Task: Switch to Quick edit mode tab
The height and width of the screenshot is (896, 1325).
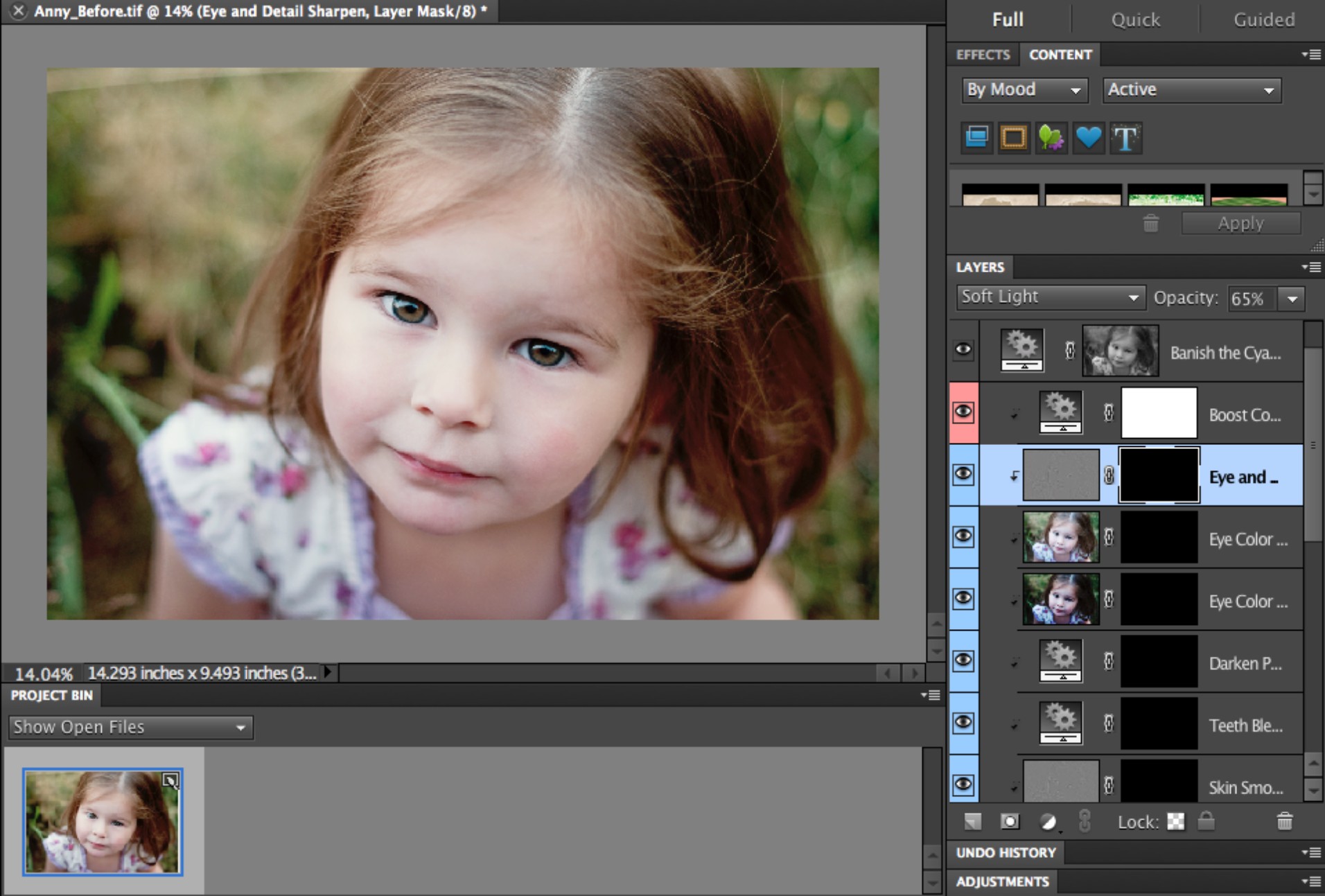Action: pyautogui.click(x=1135, y=19)
